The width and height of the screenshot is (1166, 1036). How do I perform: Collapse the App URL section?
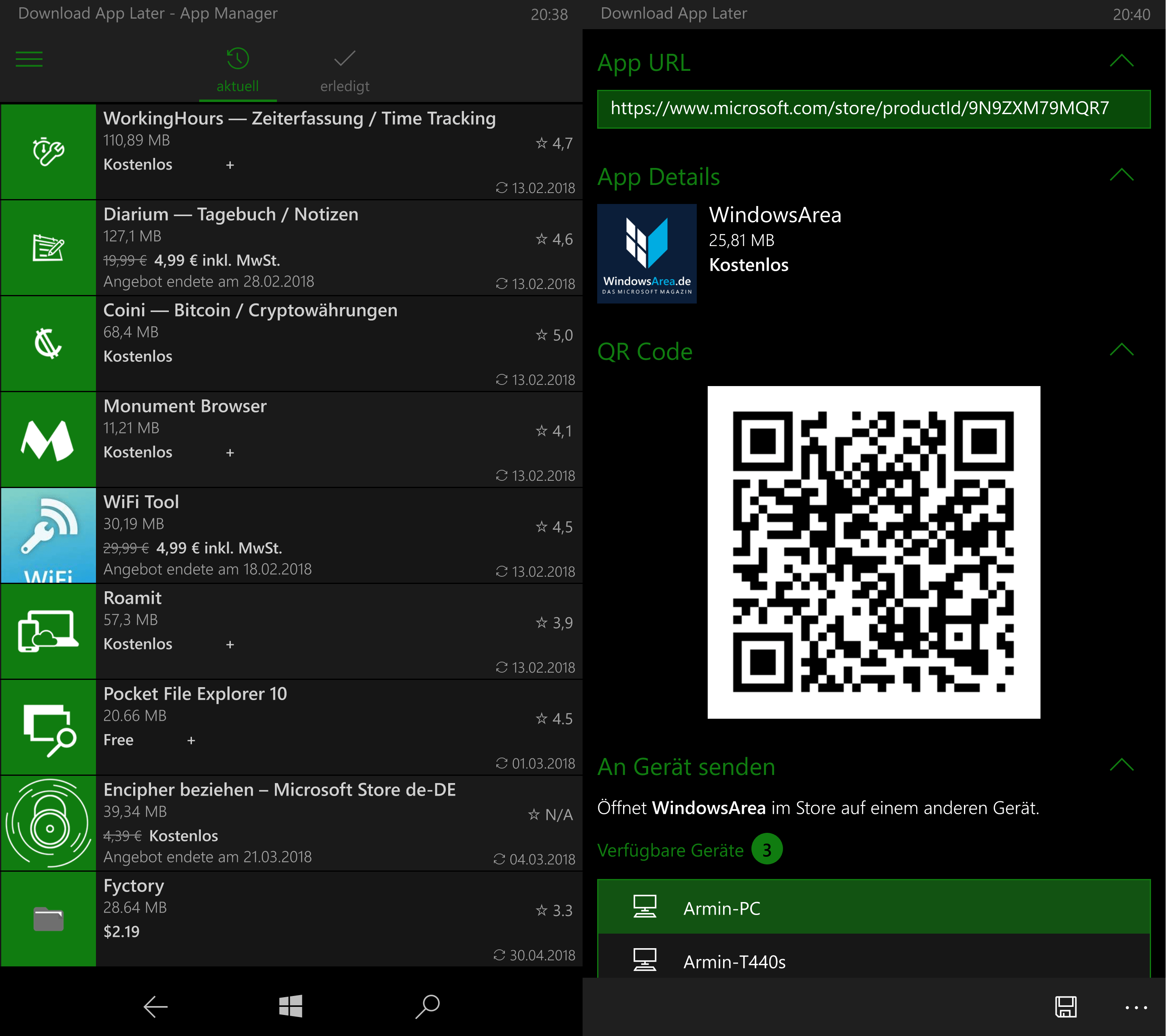[x=1121, y=61]
